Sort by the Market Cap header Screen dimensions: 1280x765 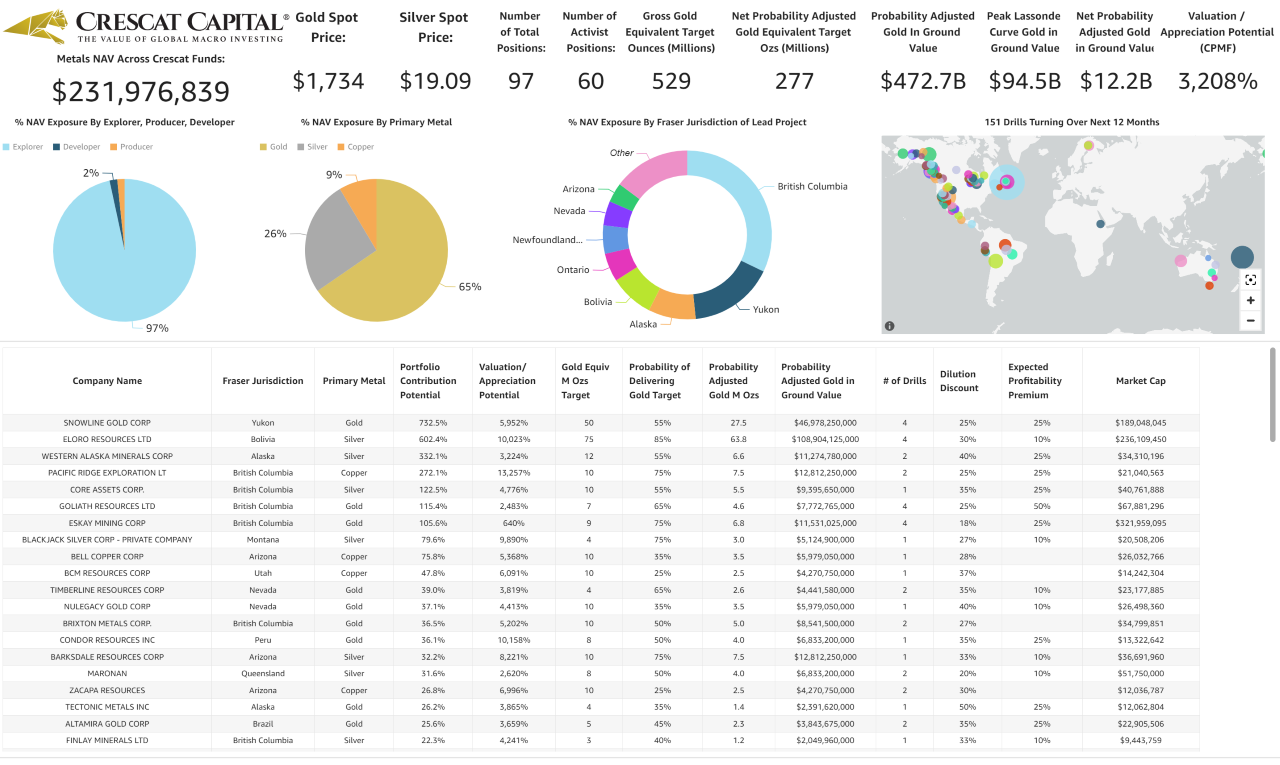coord(1141,381)
